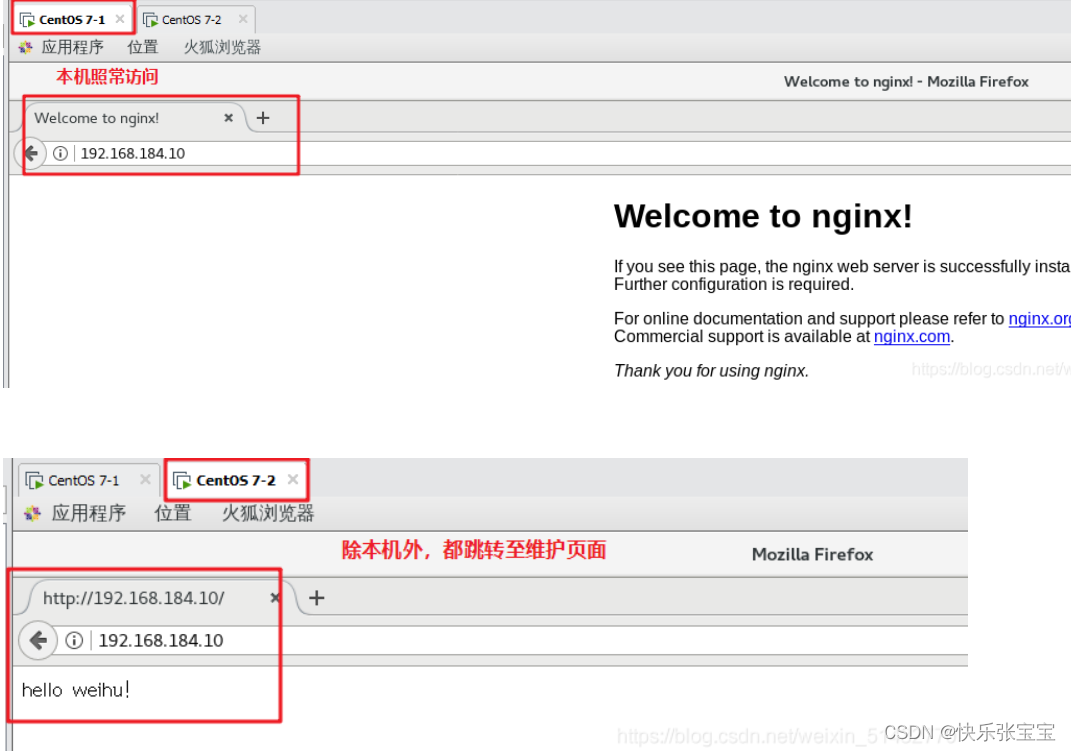The width and height of the screenshot is (1071, 751).
Task: Click the back arrow in the maintenance page window
Action: point(38,640)
